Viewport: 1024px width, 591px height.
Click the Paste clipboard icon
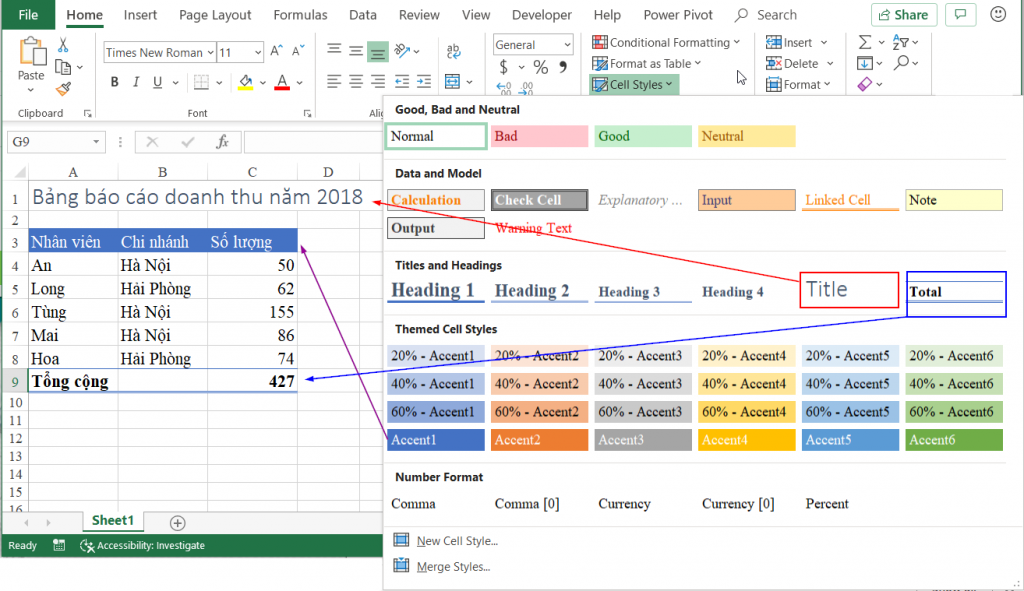32,52
